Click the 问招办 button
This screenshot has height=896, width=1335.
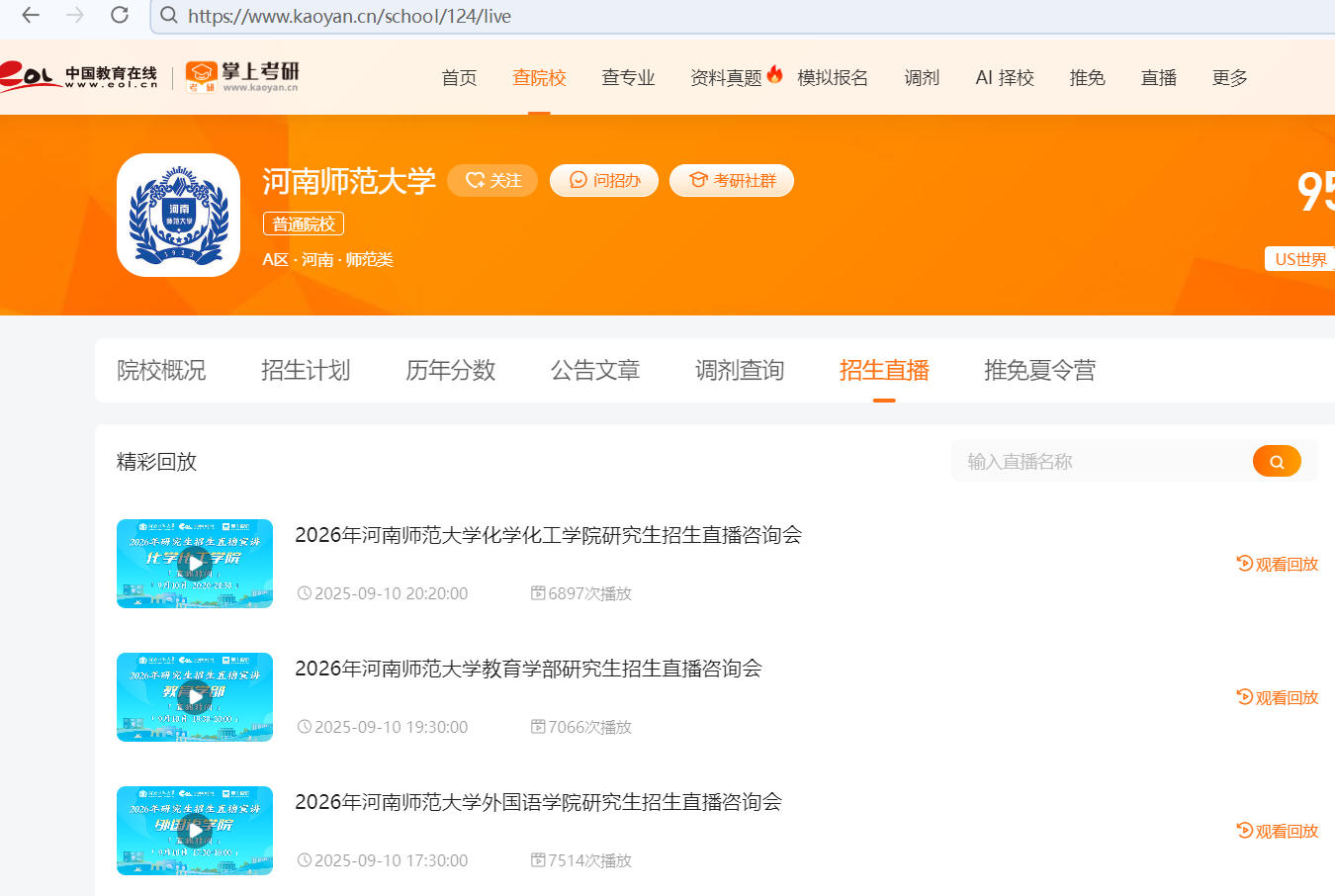click(x=604, y=180)
